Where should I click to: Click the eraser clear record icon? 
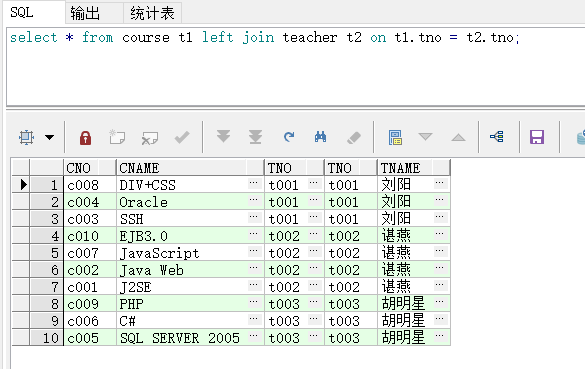[354, 138]
